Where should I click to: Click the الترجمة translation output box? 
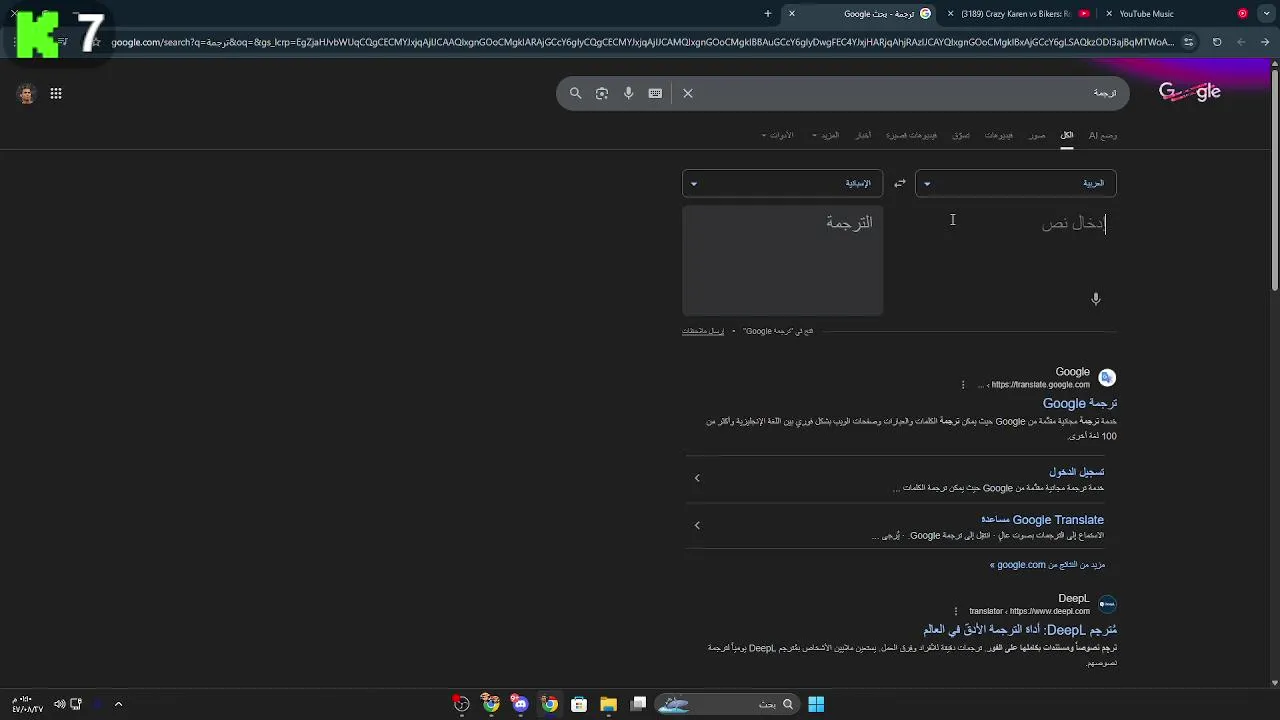coord(782,260)
